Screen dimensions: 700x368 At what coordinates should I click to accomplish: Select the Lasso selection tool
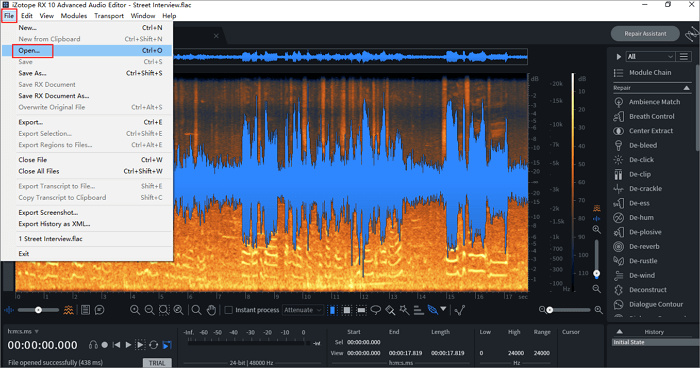[376, 309]
